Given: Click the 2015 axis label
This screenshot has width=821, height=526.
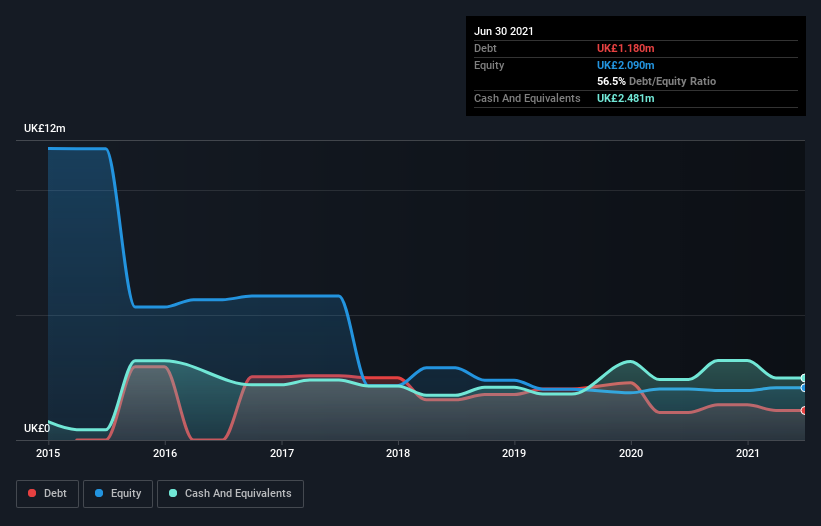Looking at the screenshot, I should (48, 453).
